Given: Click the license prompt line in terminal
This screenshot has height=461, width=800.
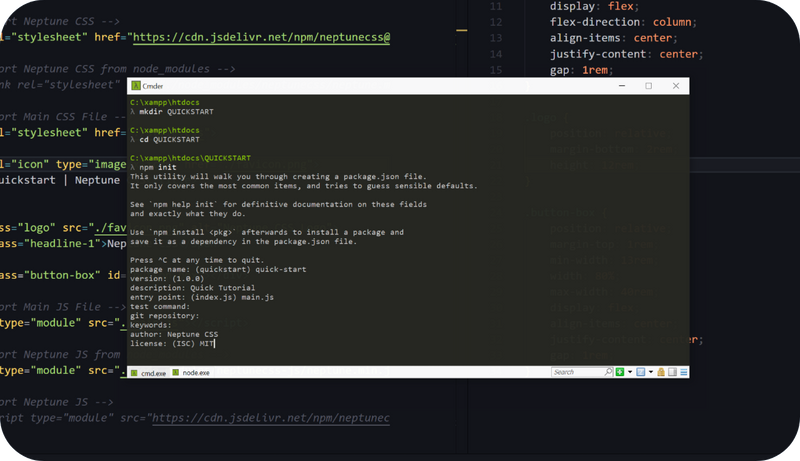Looking at the screenshot, I should point(172,343).
